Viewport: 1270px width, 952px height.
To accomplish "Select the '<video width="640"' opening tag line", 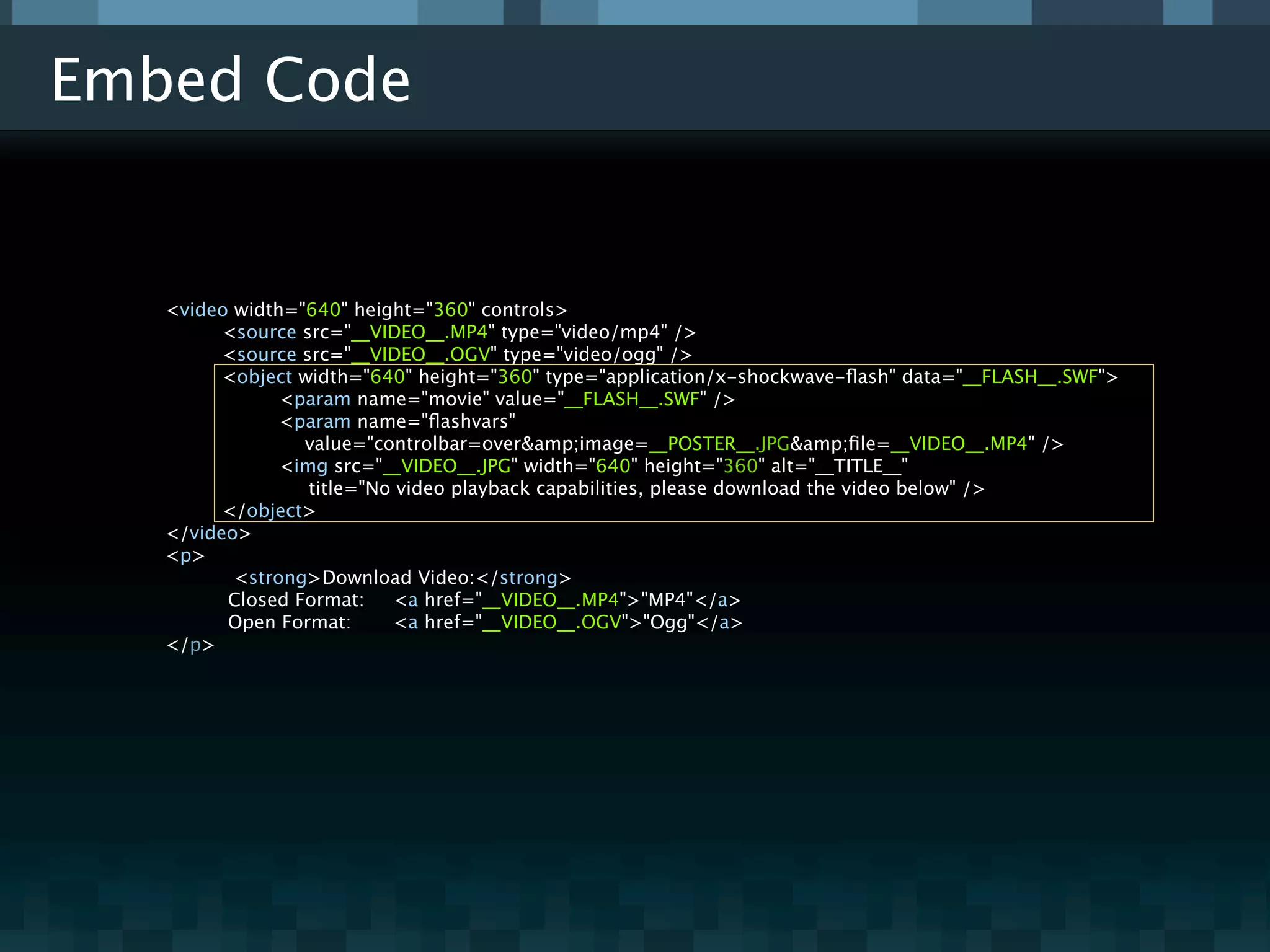I will 367,310.
